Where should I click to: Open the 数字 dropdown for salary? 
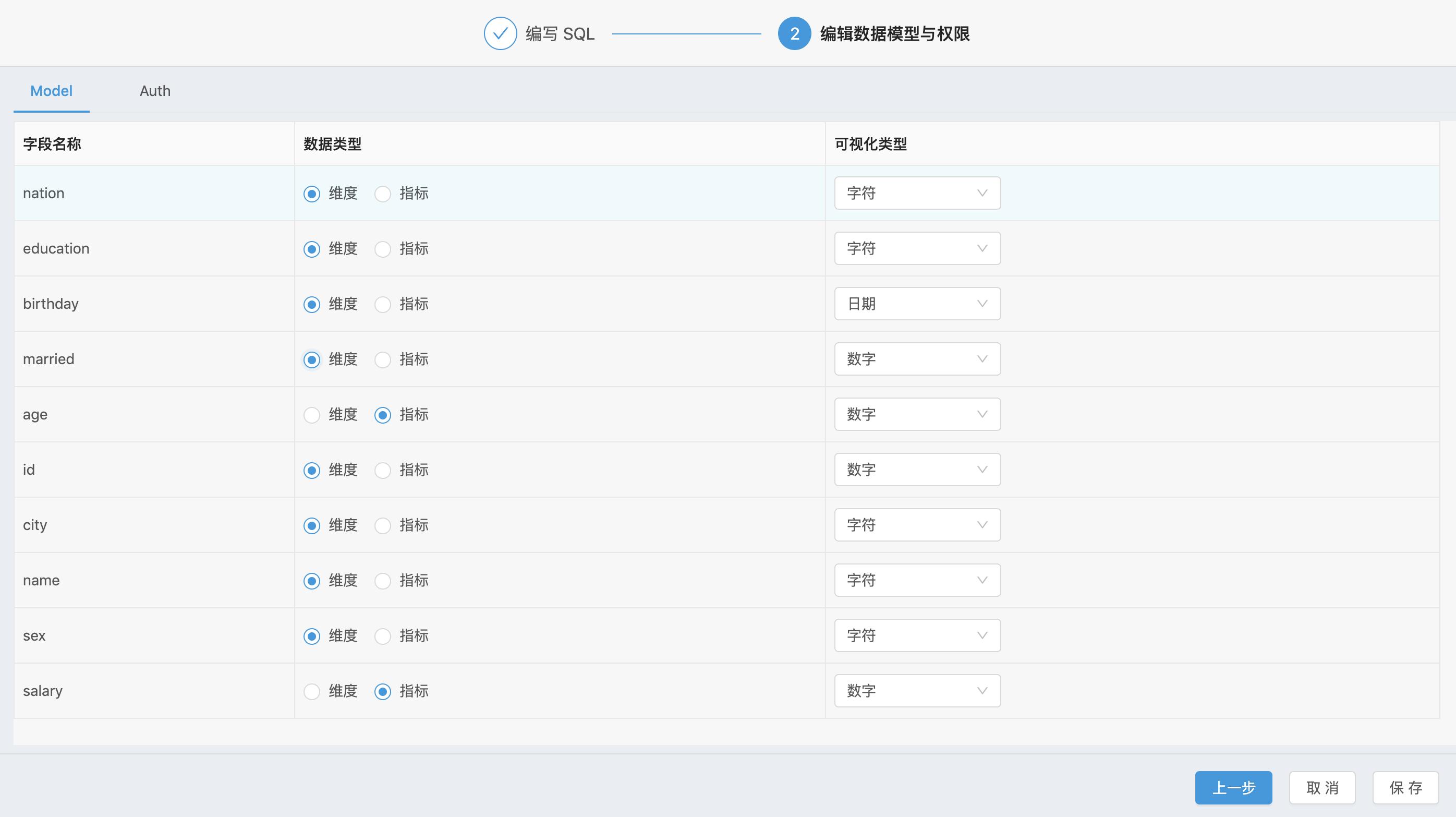click(x=917, y=690)
